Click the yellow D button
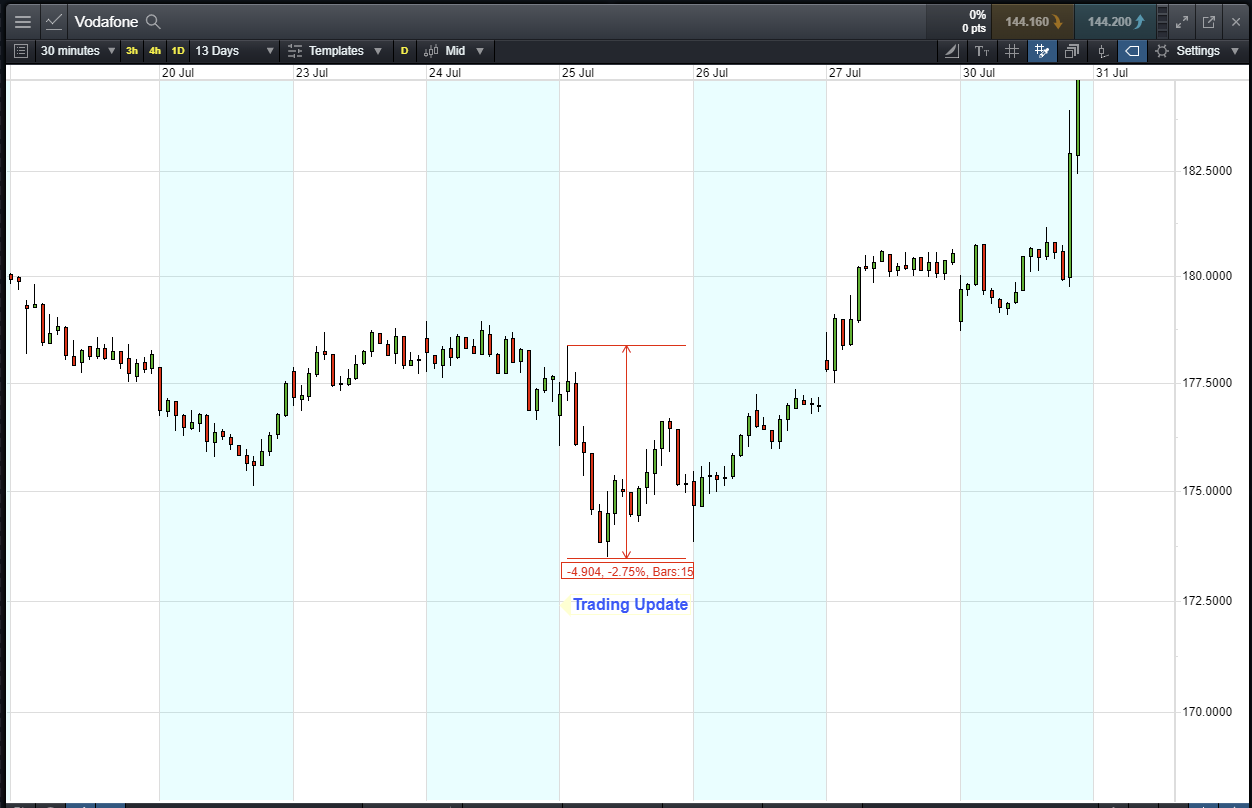1252x808 pixels. (405, 51)
